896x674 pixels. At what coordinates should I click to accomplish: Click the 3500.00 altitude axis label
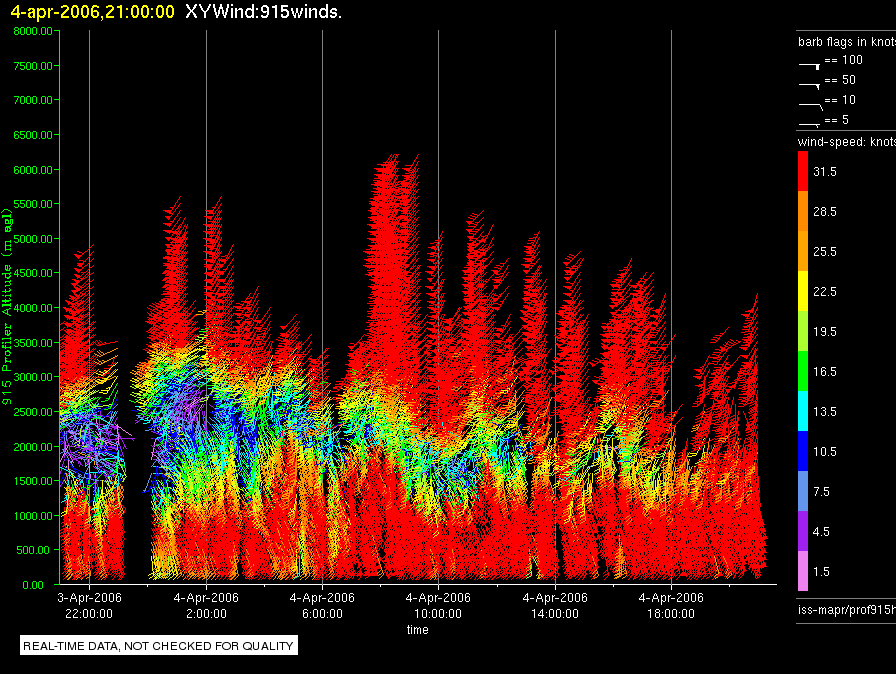33,343
